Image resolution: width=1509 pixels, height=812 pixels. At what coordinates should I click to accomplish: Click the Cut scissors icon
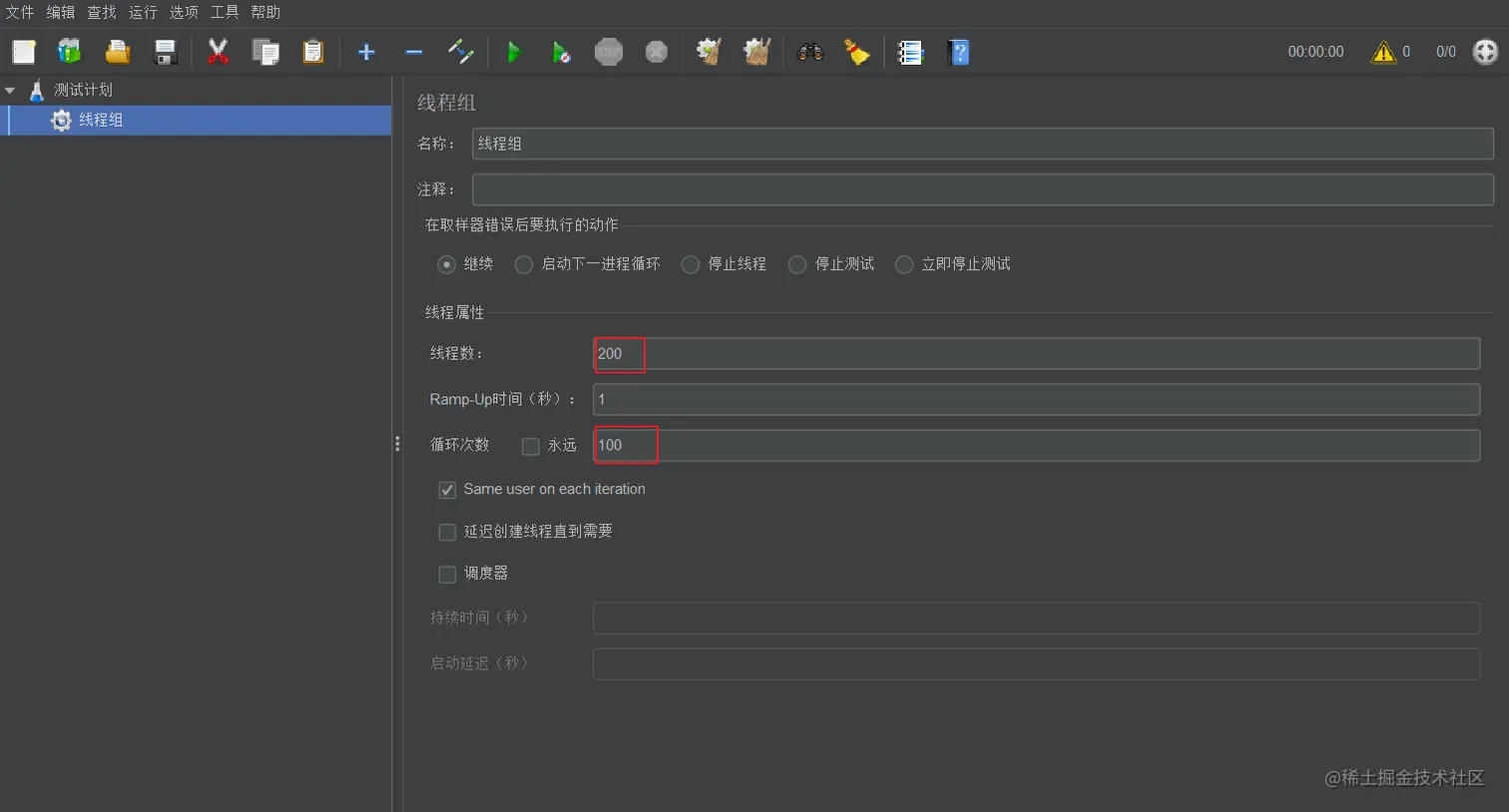tap(218, 52)
